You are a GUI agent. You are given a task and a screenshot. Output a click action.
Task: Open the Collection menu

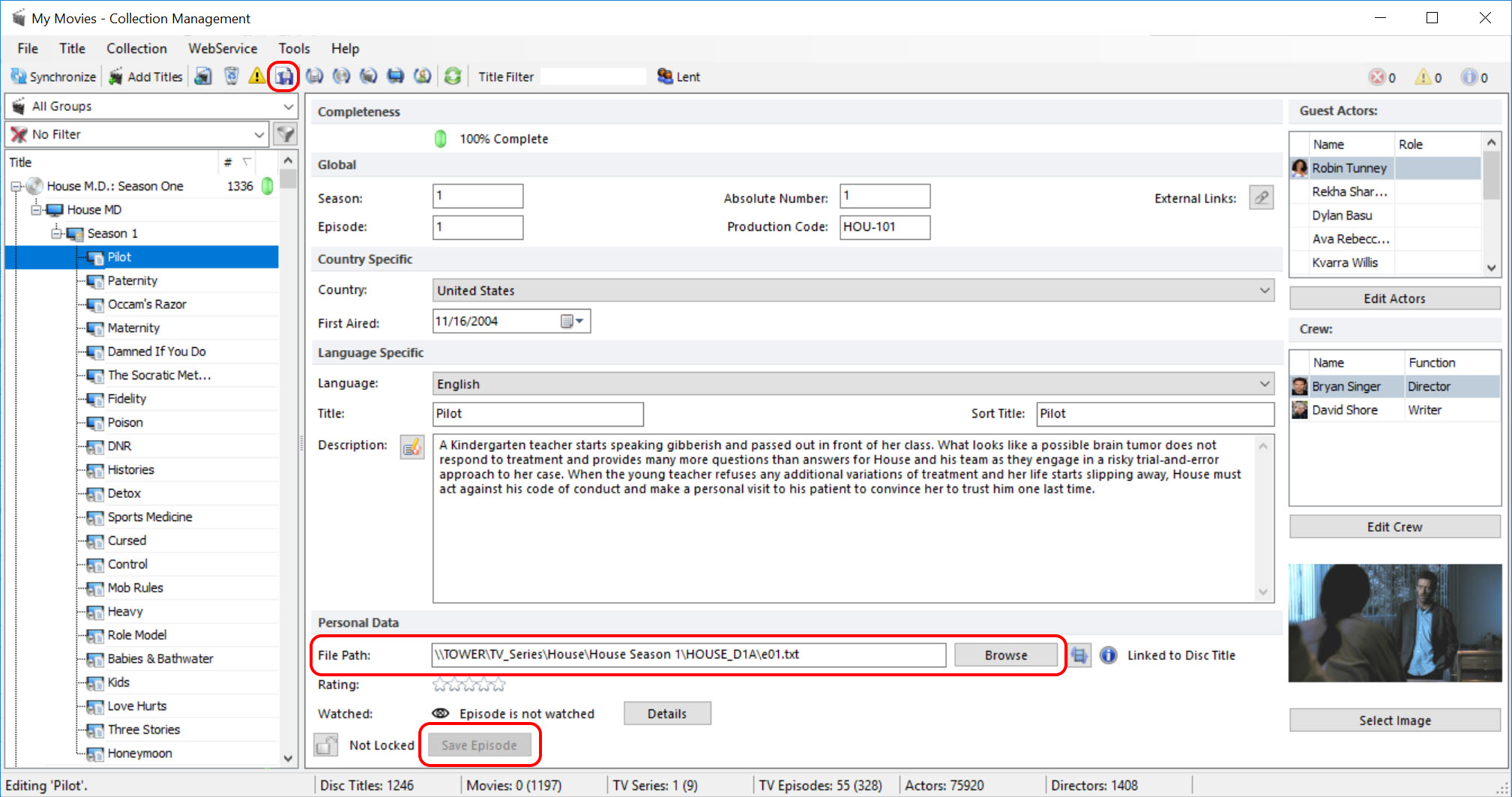136,48
